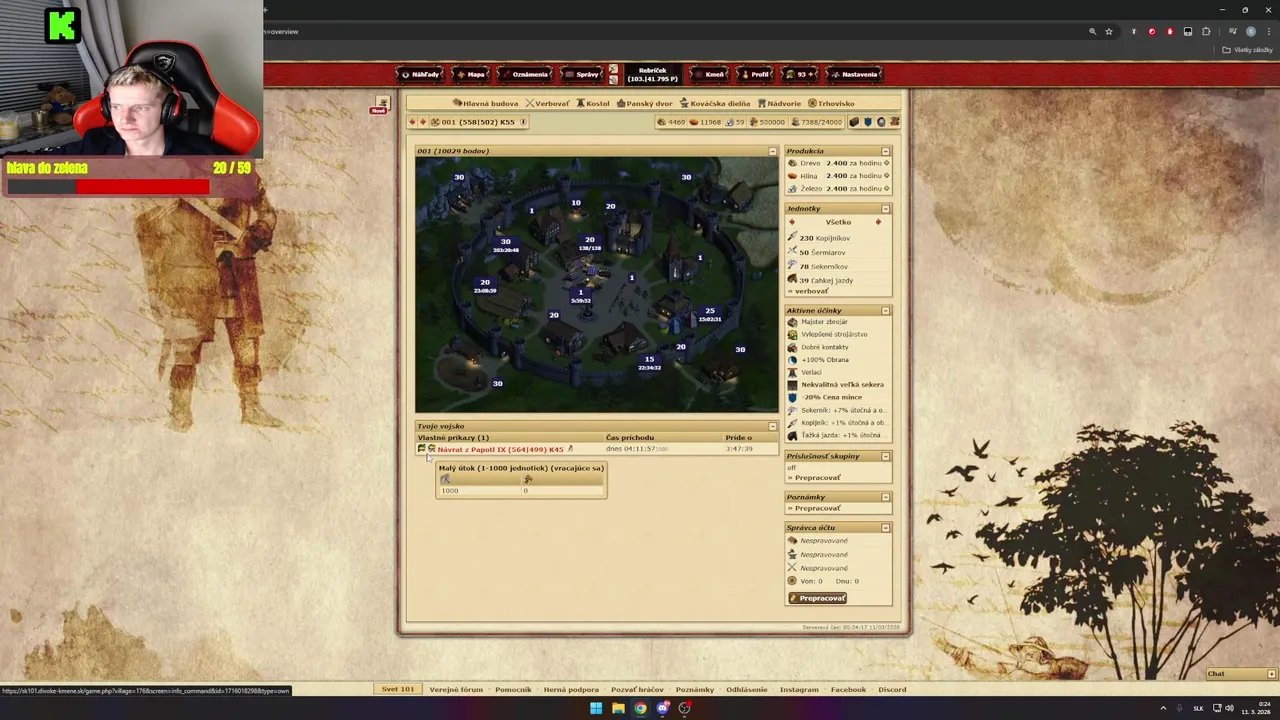
Task: Switch to next village arrow
Action: (x=422, y=122)
